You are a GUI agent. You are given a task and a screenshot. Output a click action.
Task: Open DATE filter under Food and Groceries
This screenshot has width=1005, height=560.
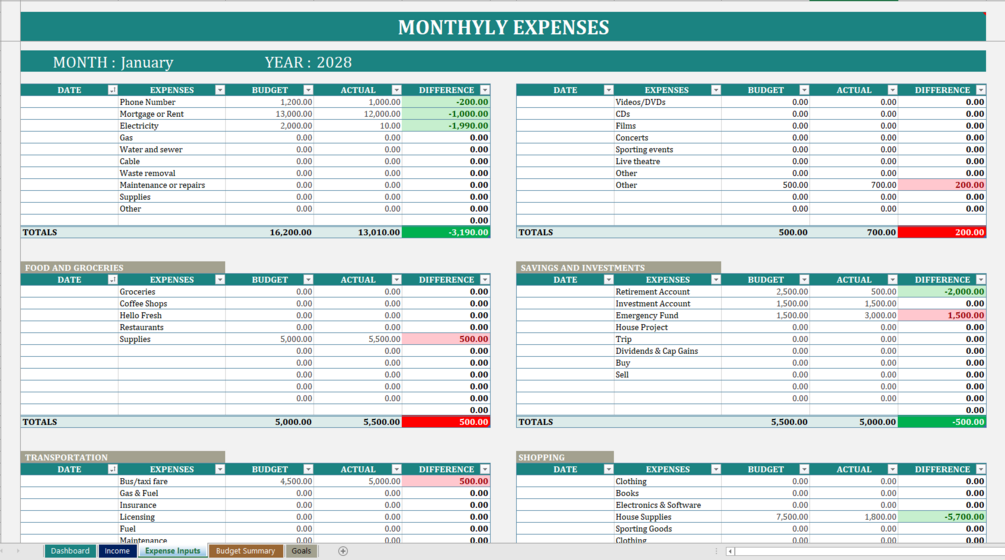coord(113,280)
